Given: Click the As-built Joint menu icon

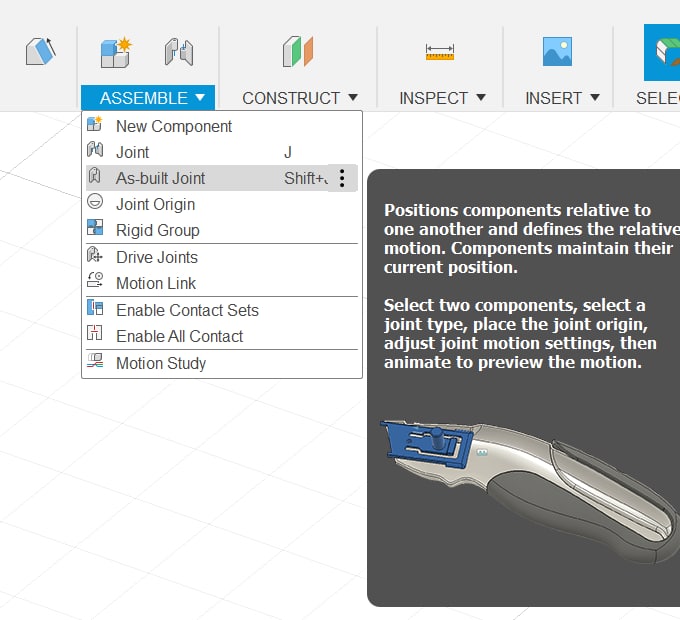Looking at the screenshot, I should tap(95, 176).
